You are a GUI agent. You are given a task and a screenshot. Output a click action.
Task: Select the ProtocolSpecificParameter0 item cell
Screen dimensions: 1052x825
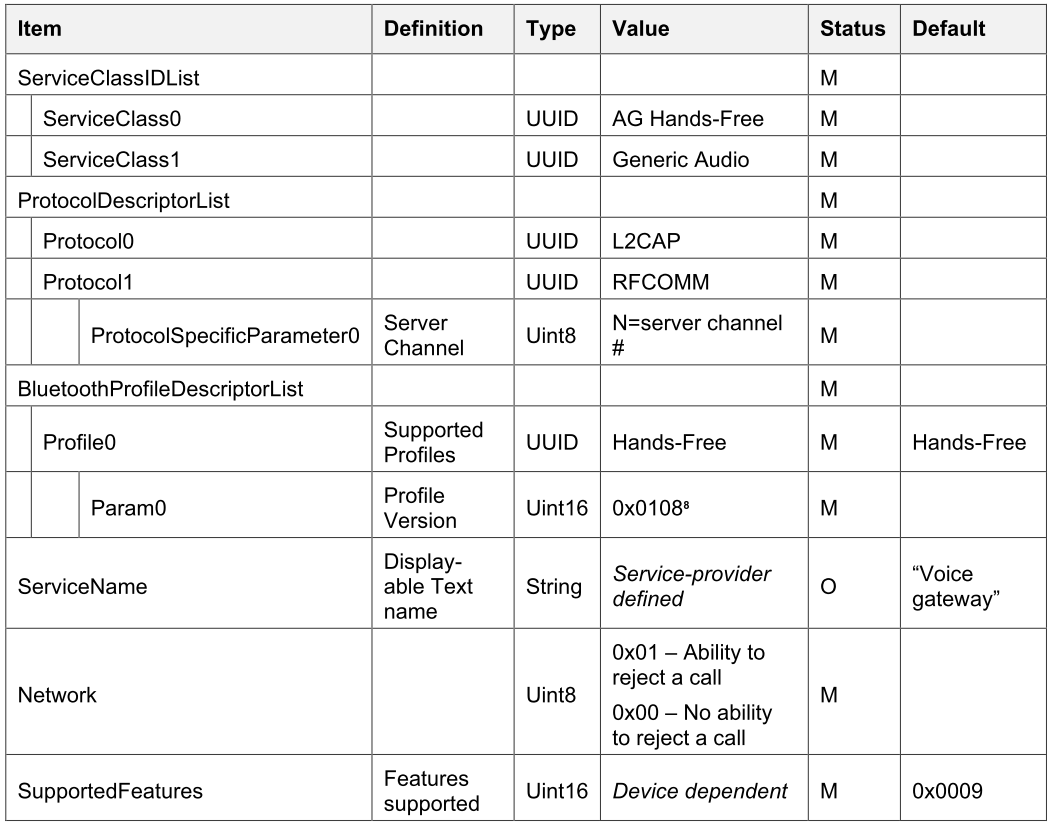click(x=225, y=337)
